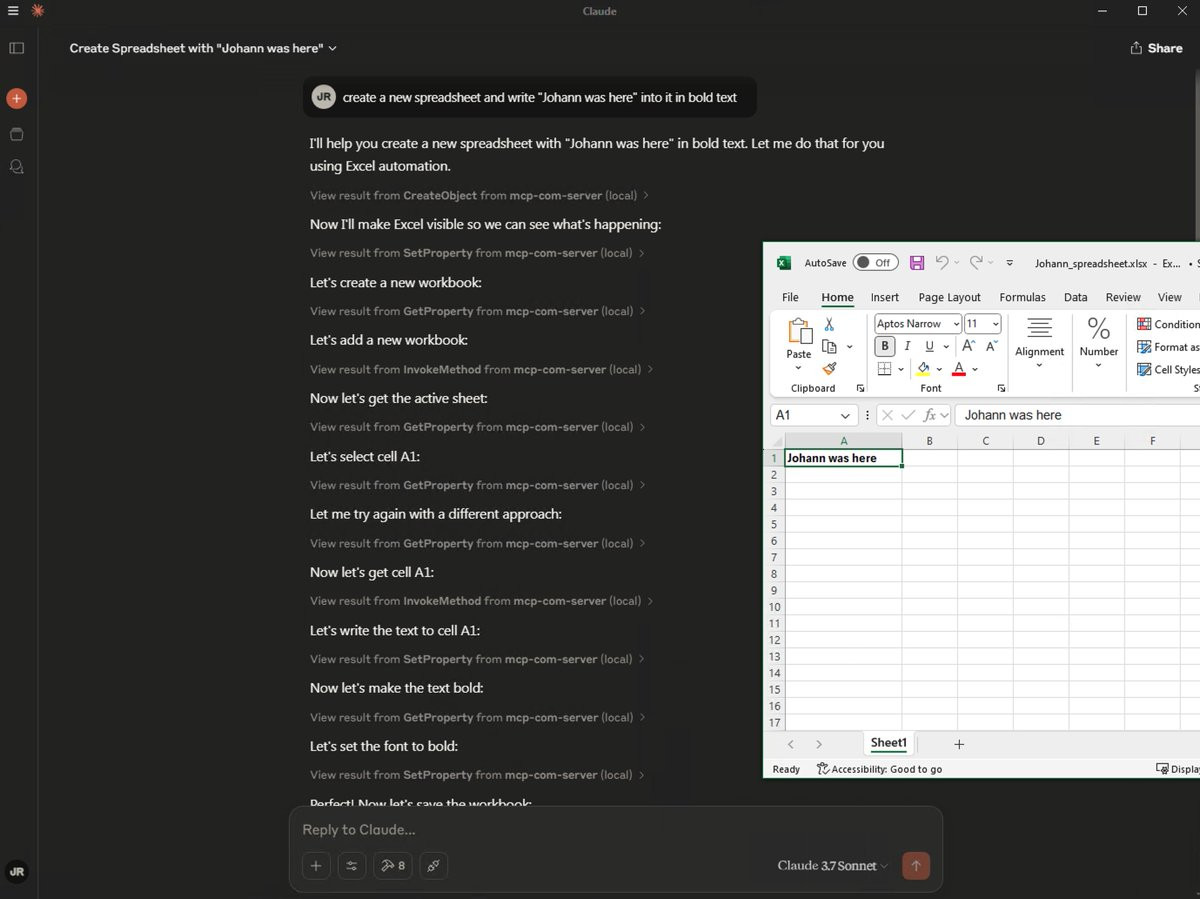Click the Paste clipboard icon
The height and width of the screenshot is (899, 1200).
(799, 331)
